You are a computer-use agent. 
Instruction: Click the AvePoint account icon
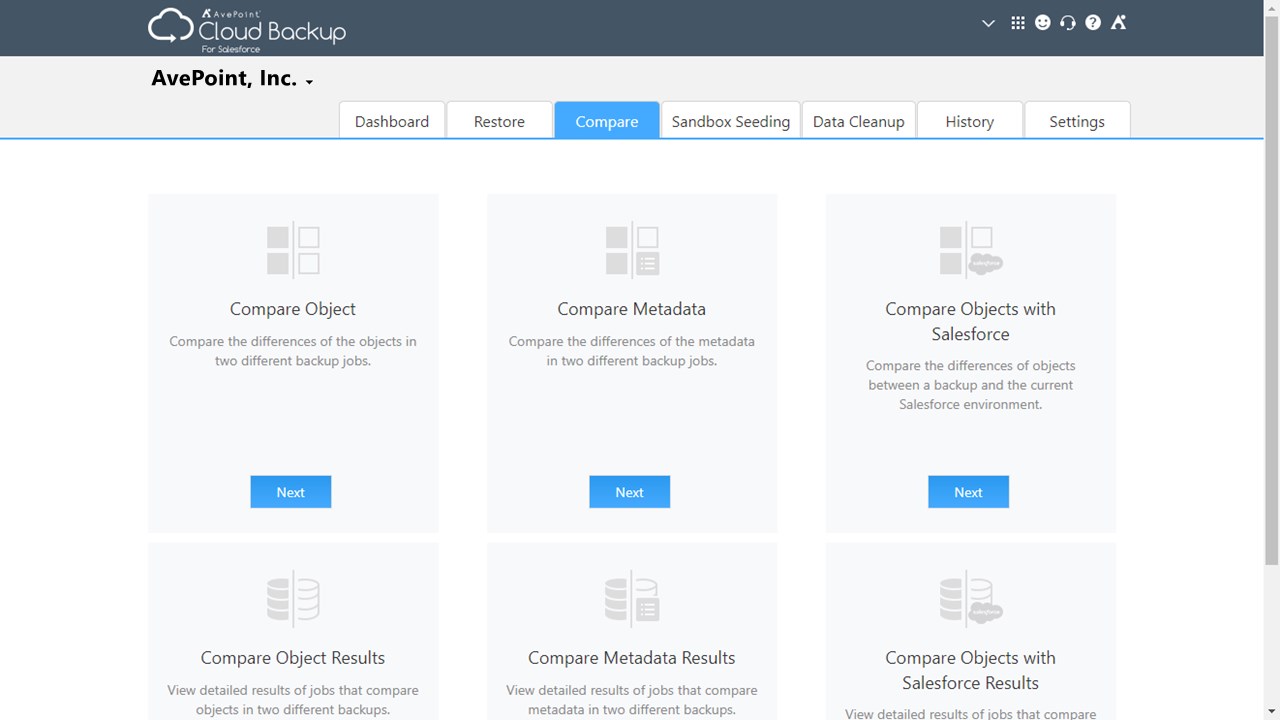coord(1118,23)
